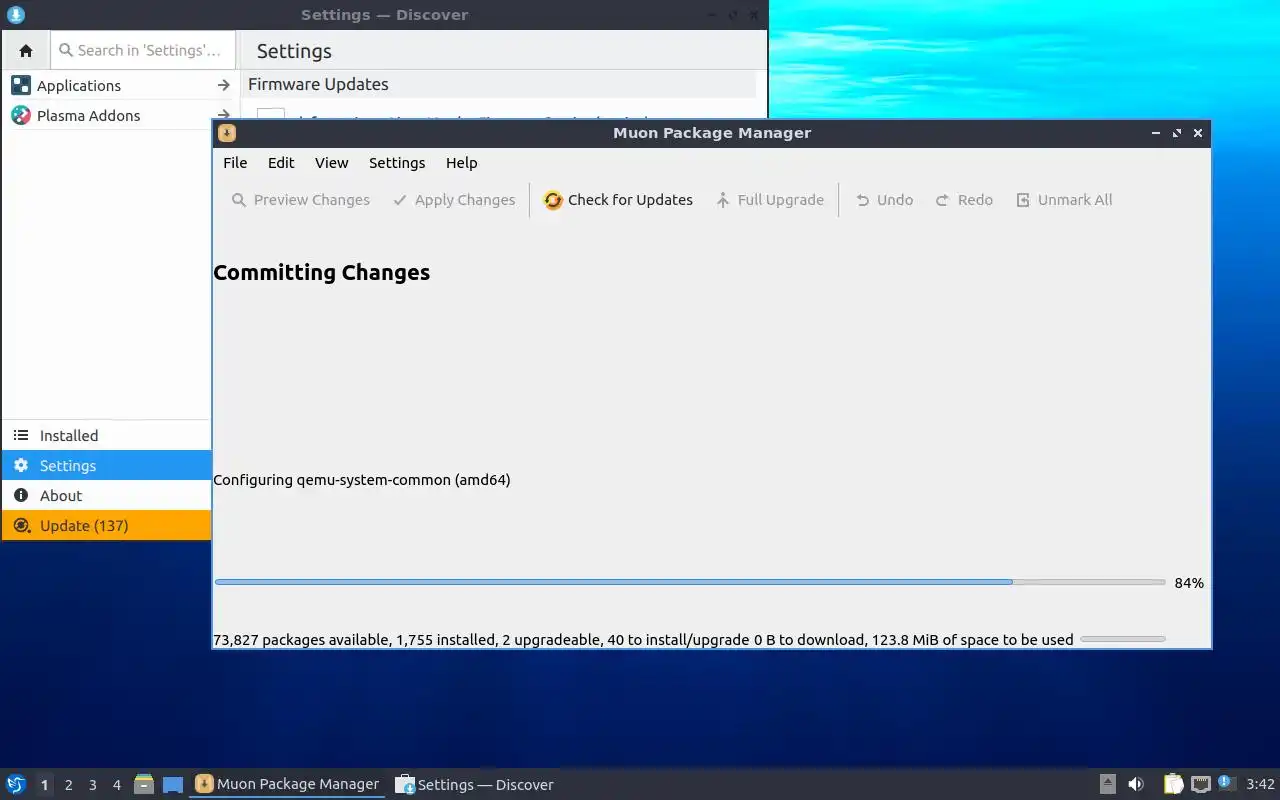Switch to virtual desktop 3

click(x=92, y=785)
